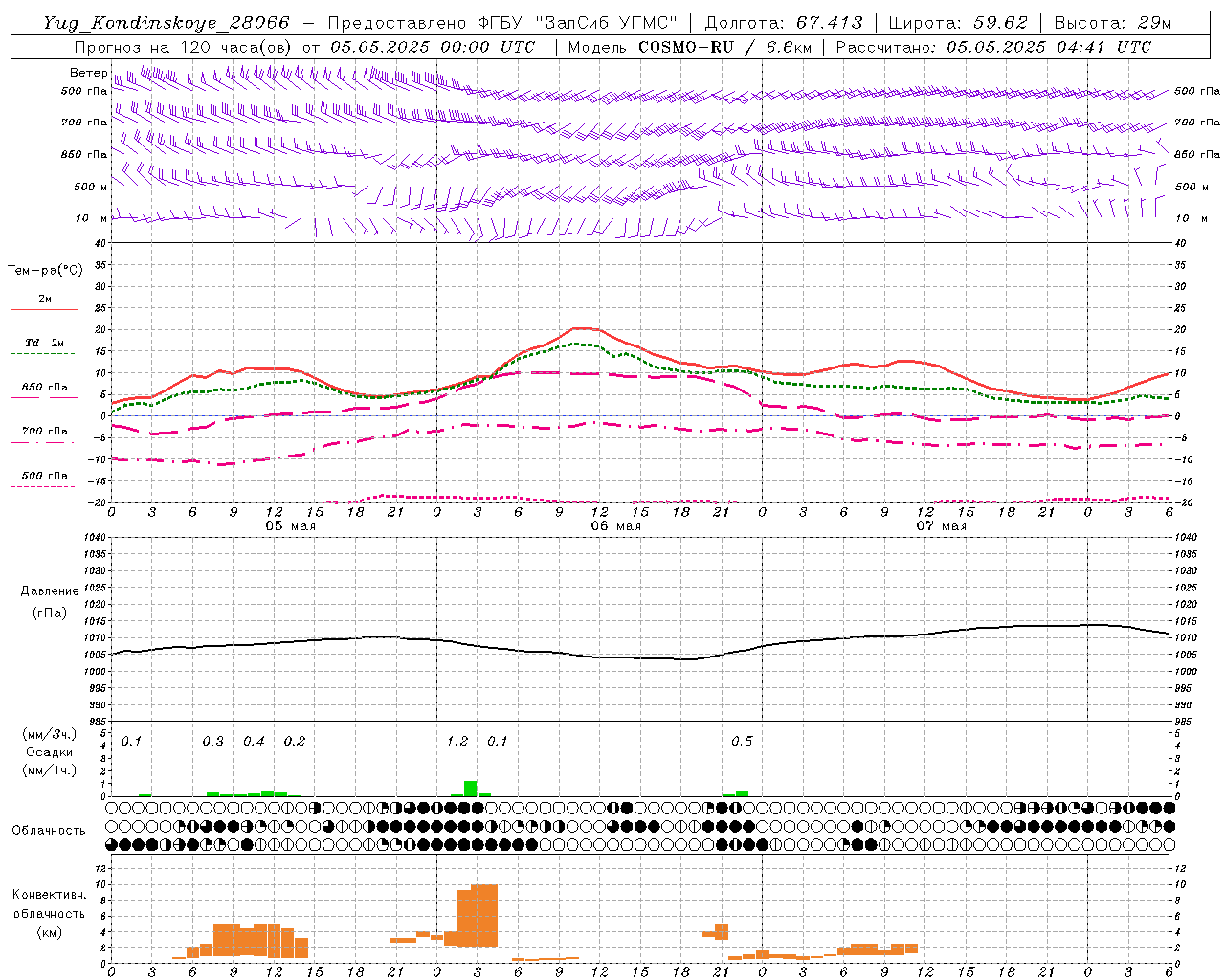Click the COSMO-RU model name text
This screenshot has width=1225, height=980.
pos(686,47)
